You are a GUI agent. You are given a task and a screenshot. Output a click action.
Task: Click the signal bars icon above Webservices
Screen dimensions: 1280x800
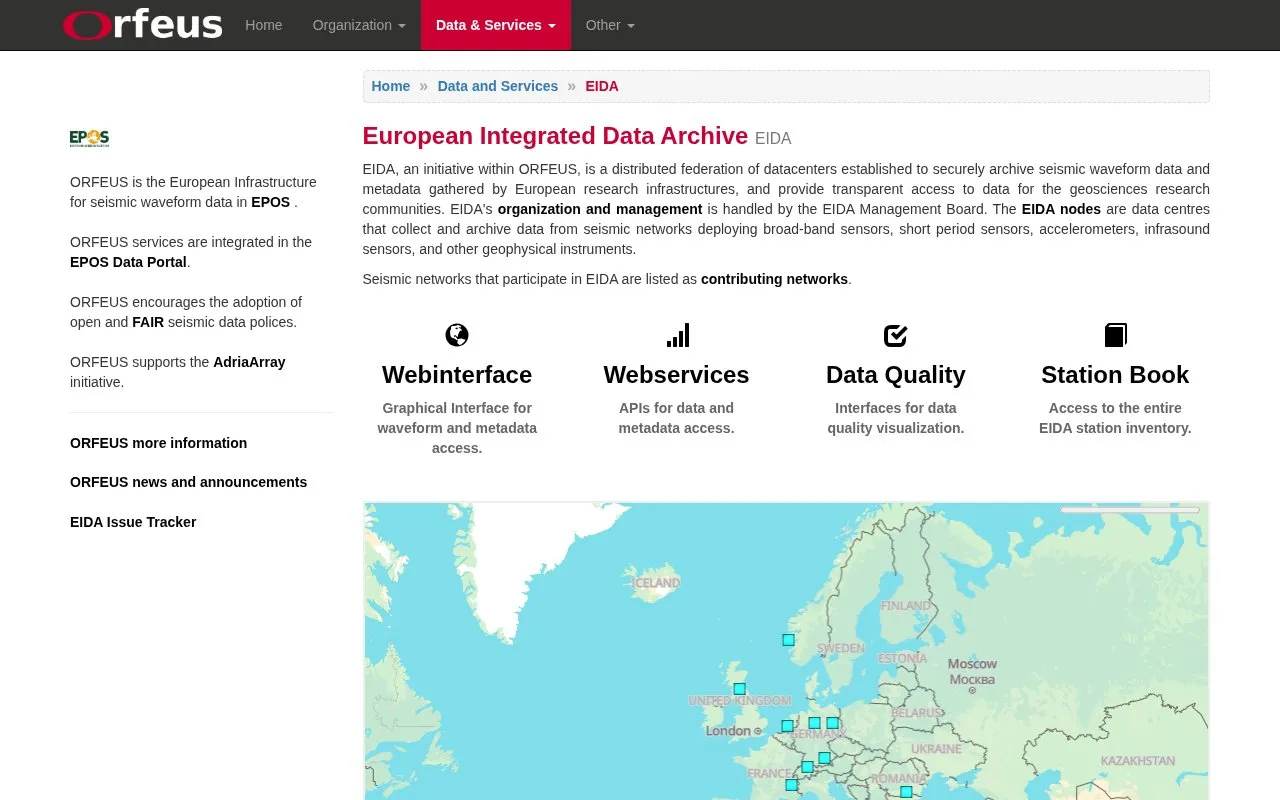click(x=677, y=335)
